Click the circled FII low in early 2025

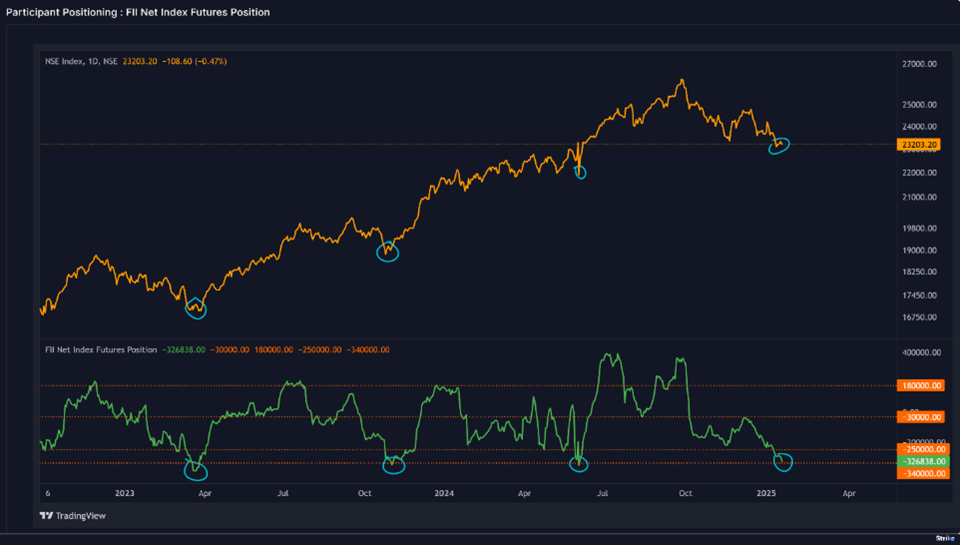pos(782,461)
